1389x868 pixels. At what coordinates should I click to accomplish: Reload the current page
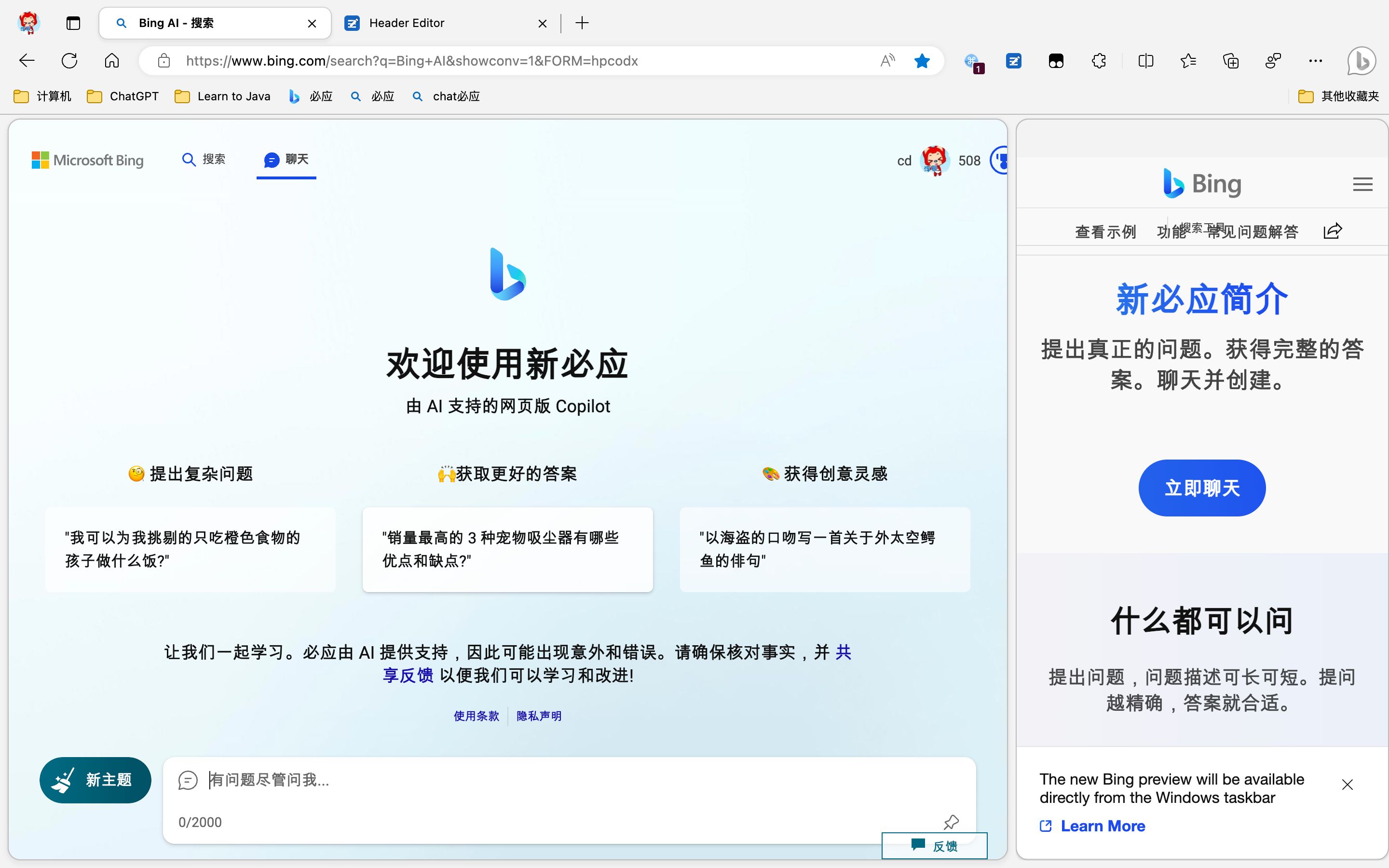pyautogui.click(x=69, y=60)
